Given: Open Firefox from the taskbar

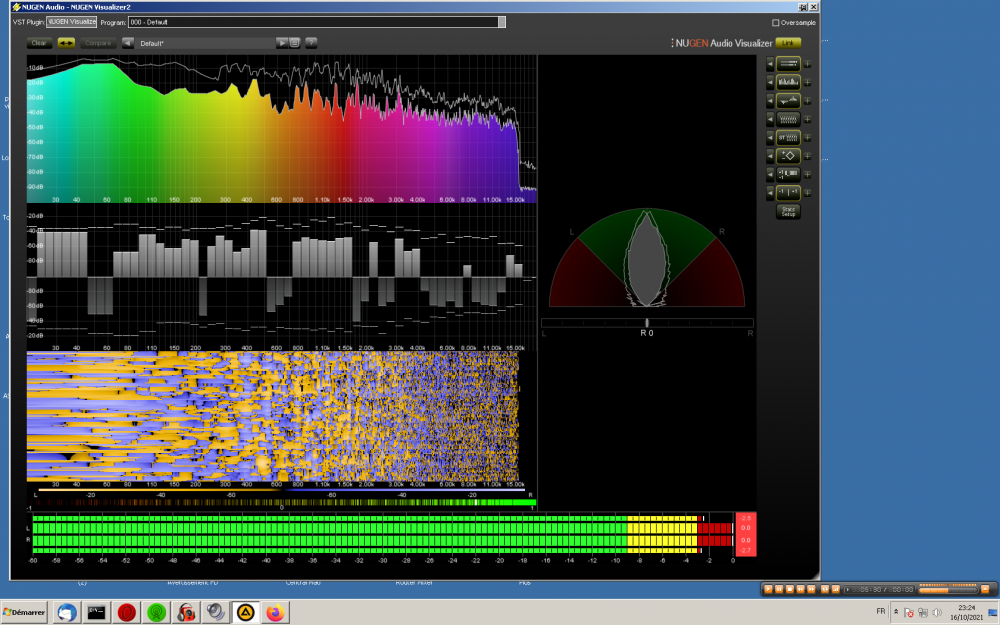Looking at the screenshot, I should pyautogui.click(x=276, y=612).
